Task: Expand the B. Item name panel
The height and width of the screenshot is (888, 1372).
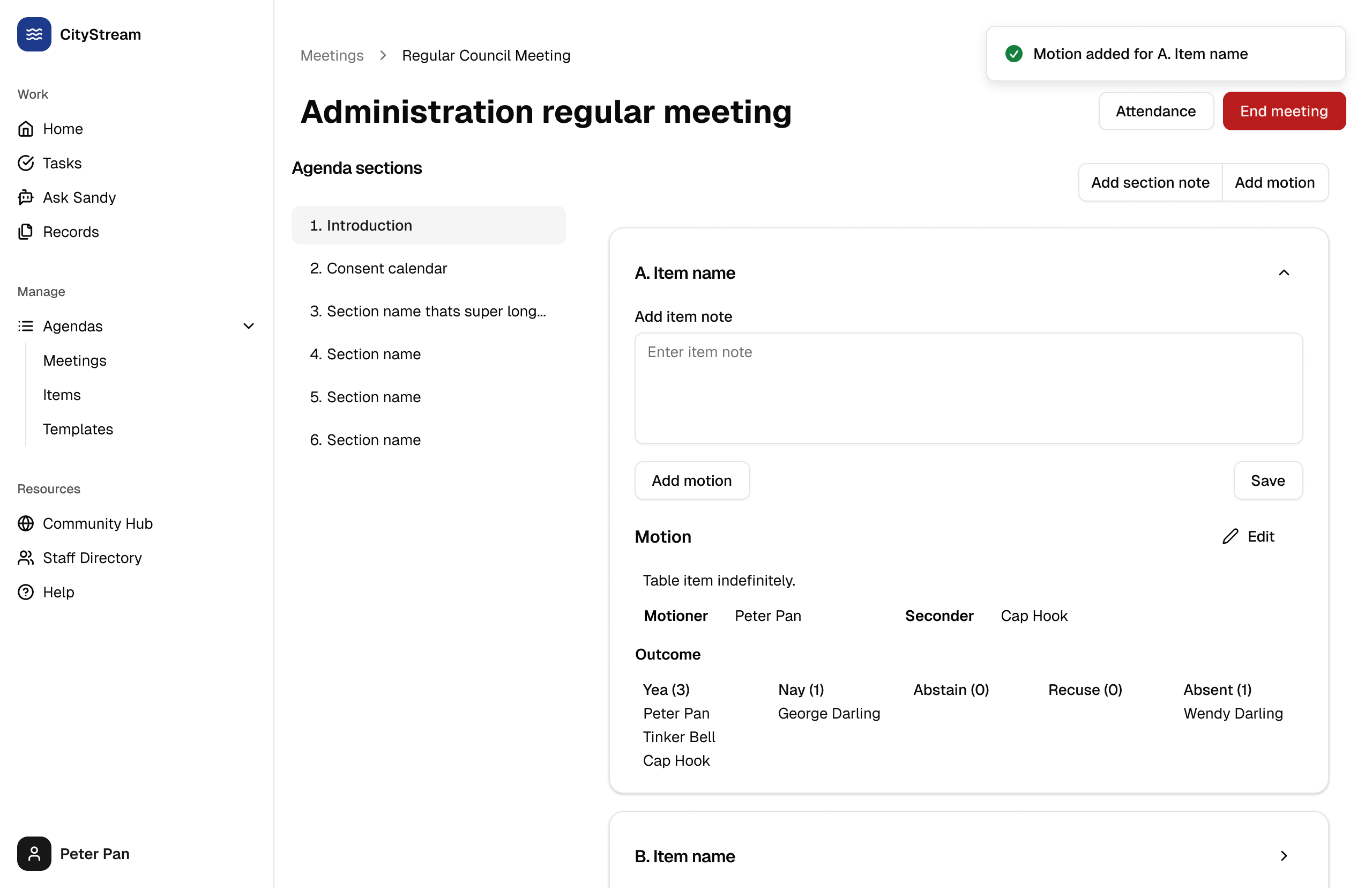Action: [x=1283, y=856]
